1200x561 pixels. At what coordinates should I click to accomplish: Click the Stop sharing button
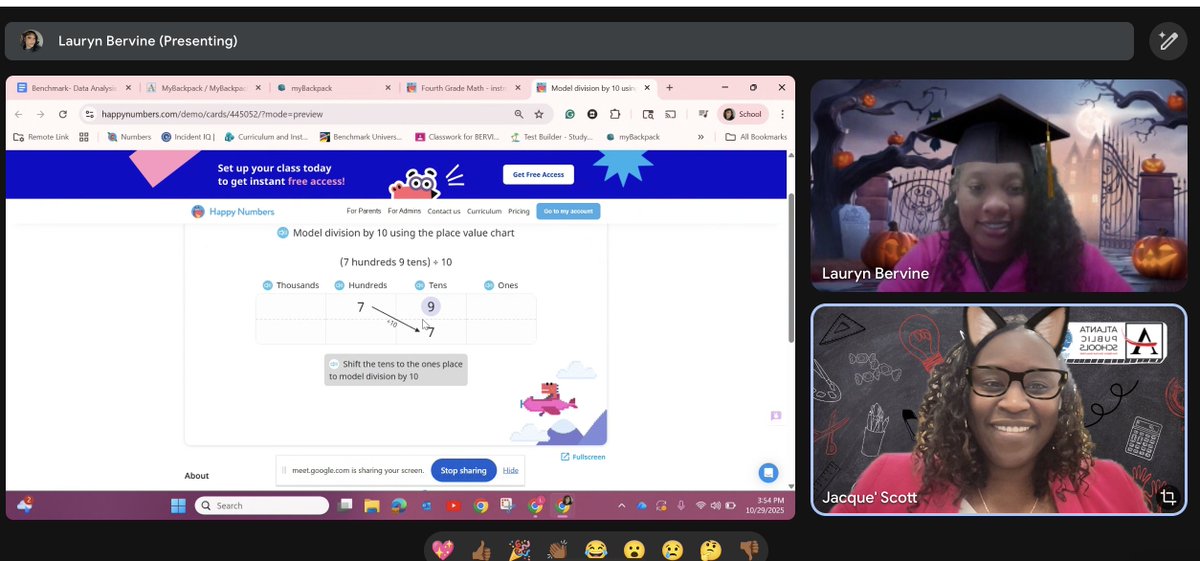tap(463, 470)
